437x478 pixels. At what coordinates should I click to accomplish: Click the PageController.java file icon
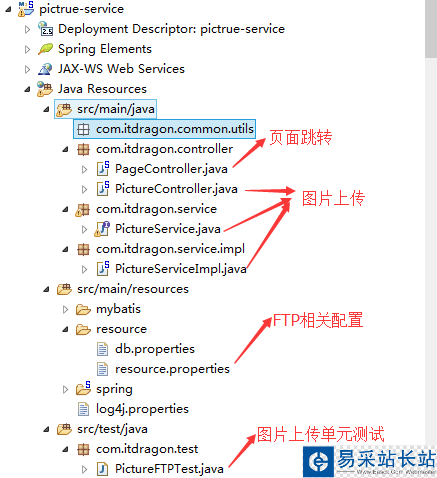103,169
